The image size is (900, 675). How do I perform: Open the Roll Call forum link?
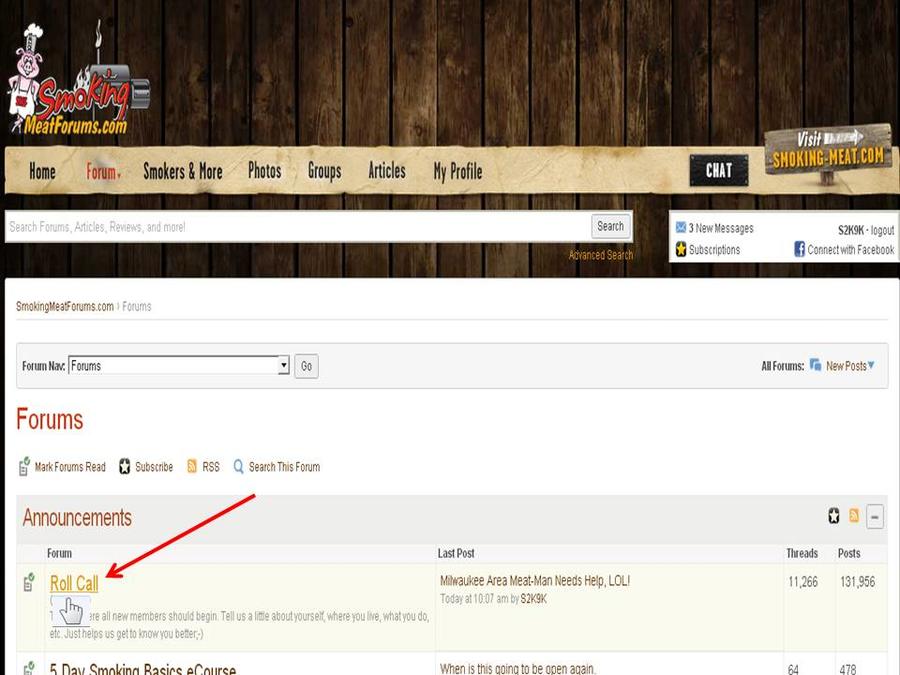coord(74,584)
